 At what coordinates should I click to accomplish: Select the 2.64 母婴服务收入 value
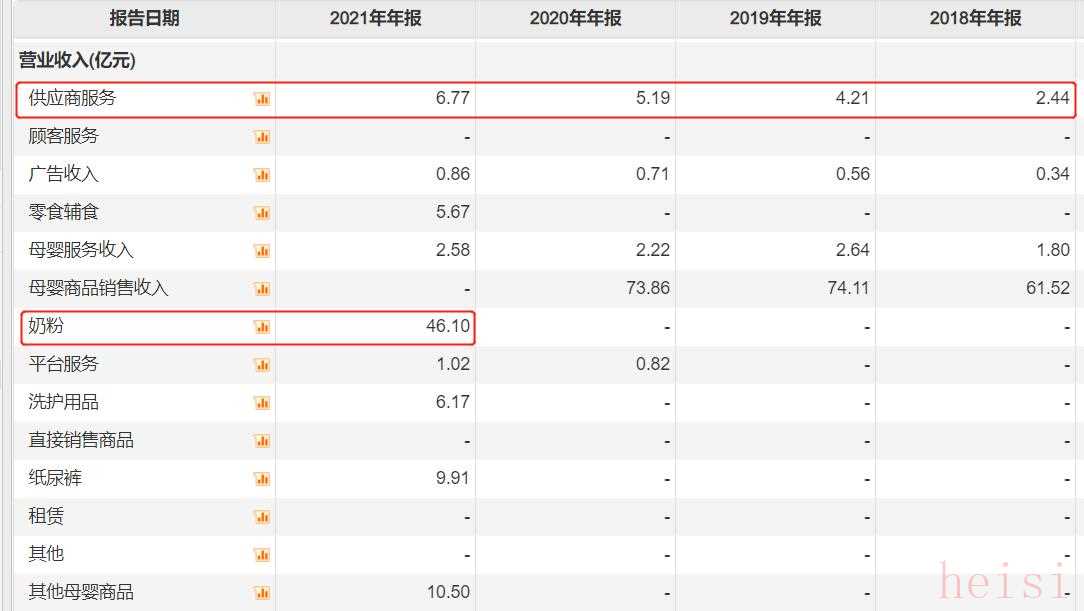852,250
